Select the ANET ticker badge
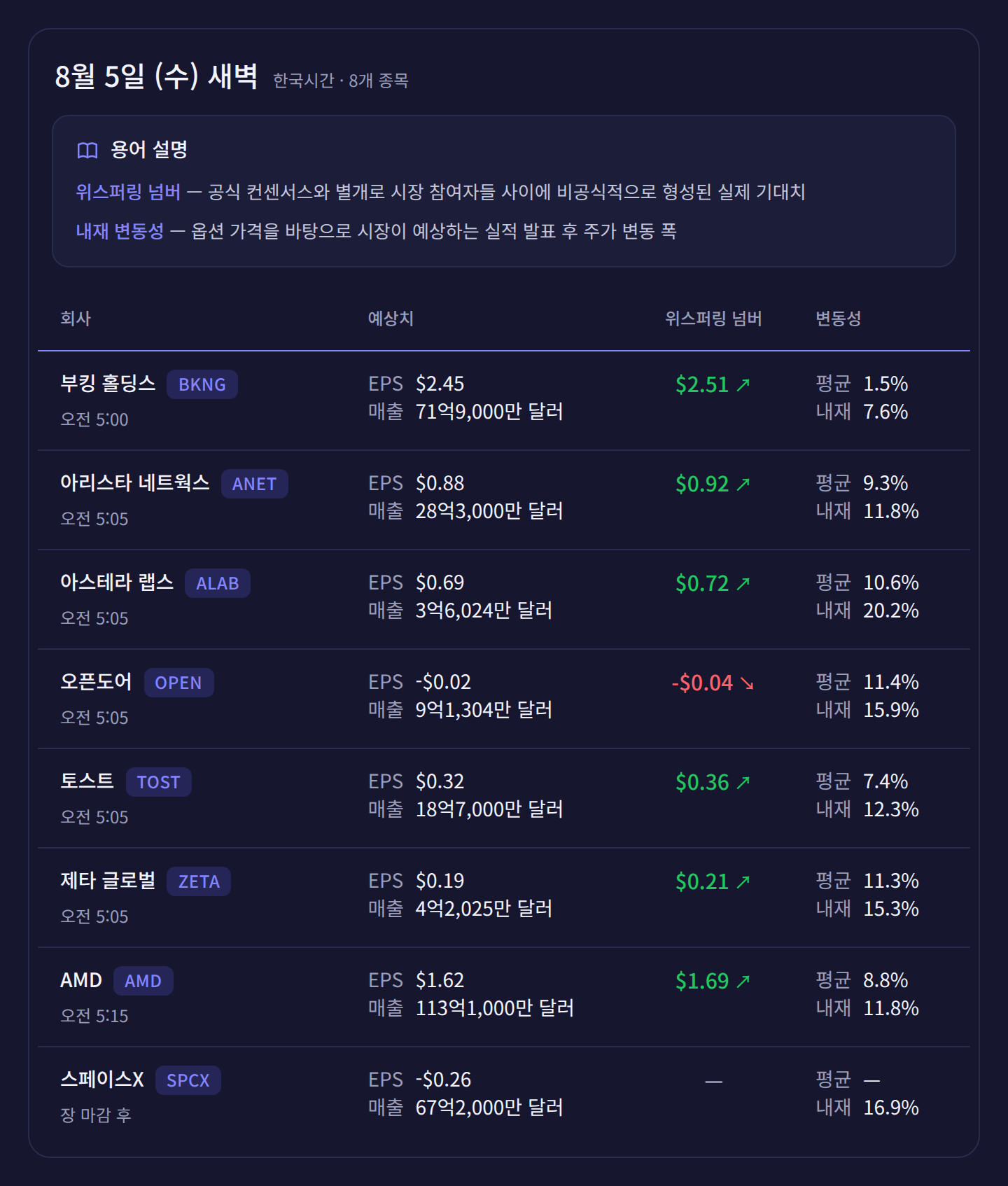Screen dimensions: 1008x1186 click(x=255, y=484)
